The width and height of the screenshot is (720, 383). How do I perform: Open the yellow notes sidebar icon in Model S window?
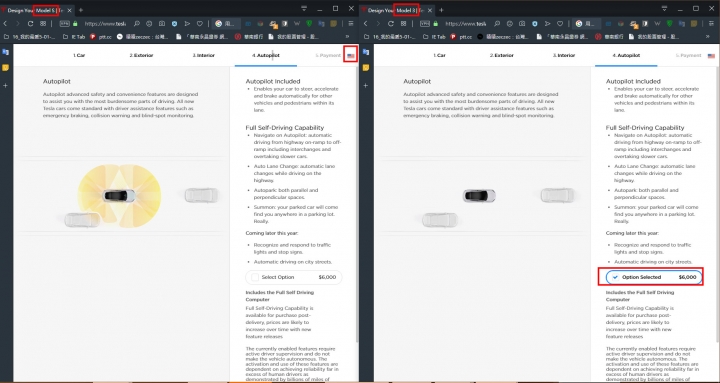point(6,68)
